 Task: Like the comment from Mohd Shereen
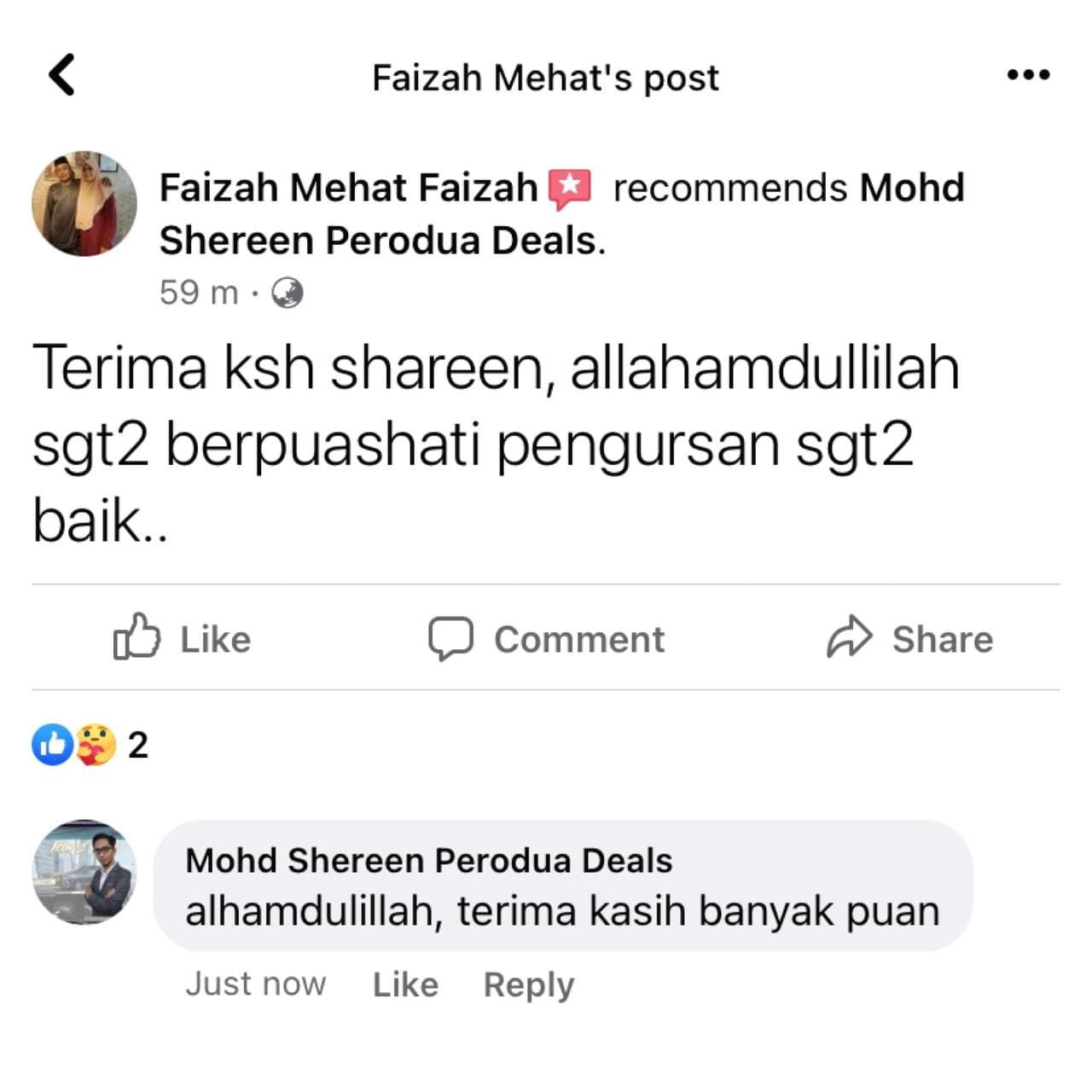405,985
